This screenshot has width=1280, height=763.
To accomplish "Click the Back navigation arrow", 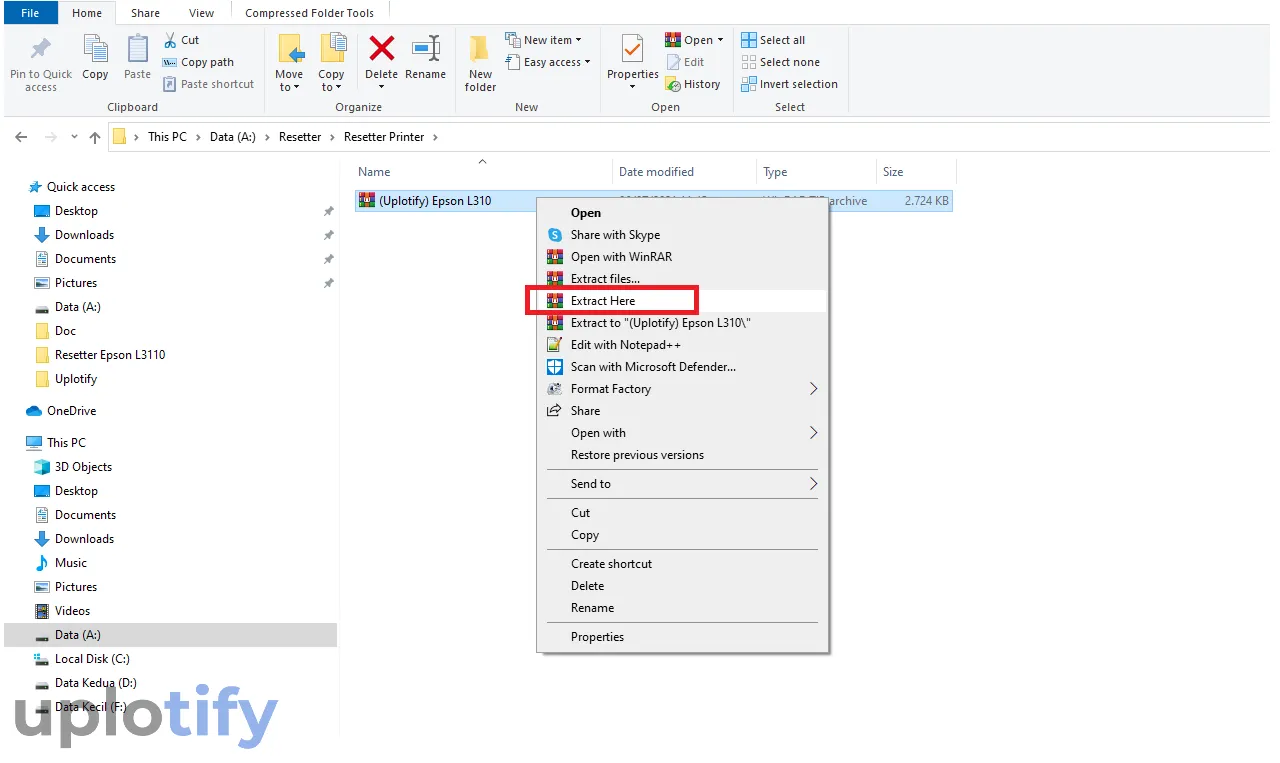I will pos(21,137).
